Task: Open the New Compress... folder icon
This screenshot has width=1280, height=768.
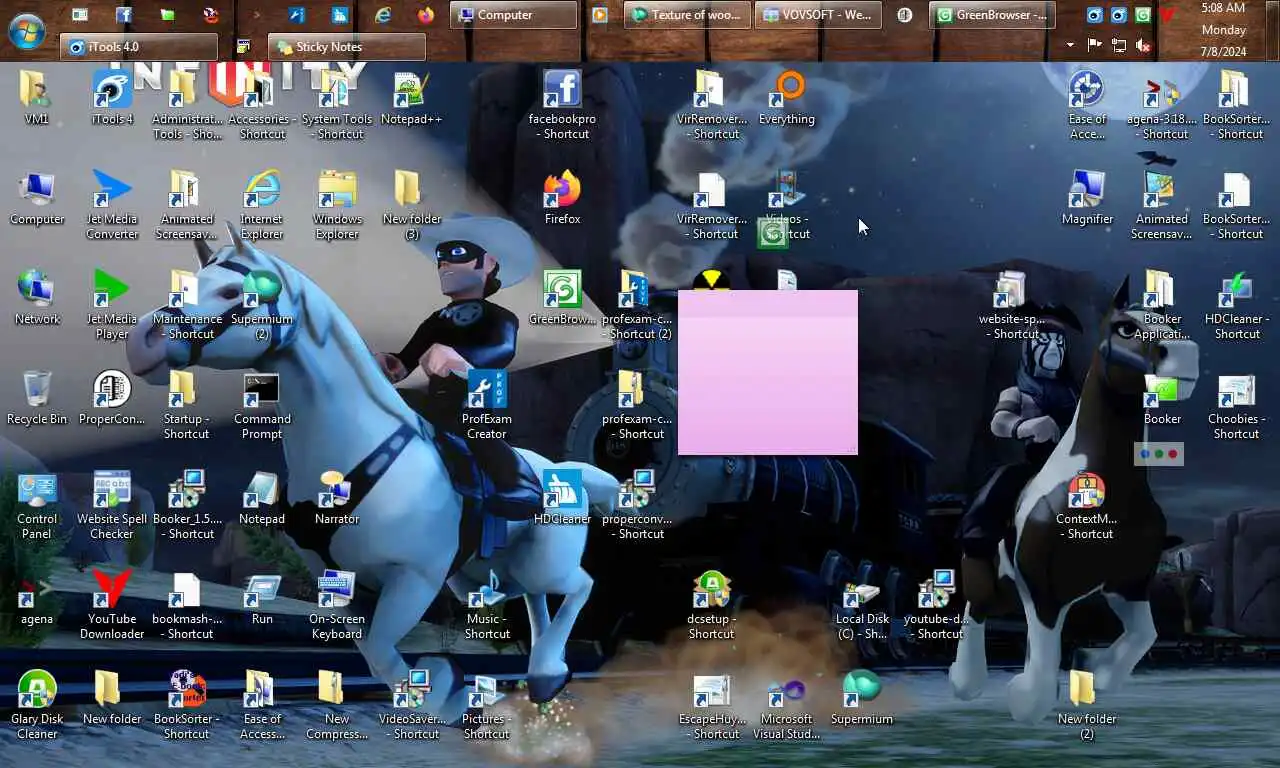Action: (337, 705)
